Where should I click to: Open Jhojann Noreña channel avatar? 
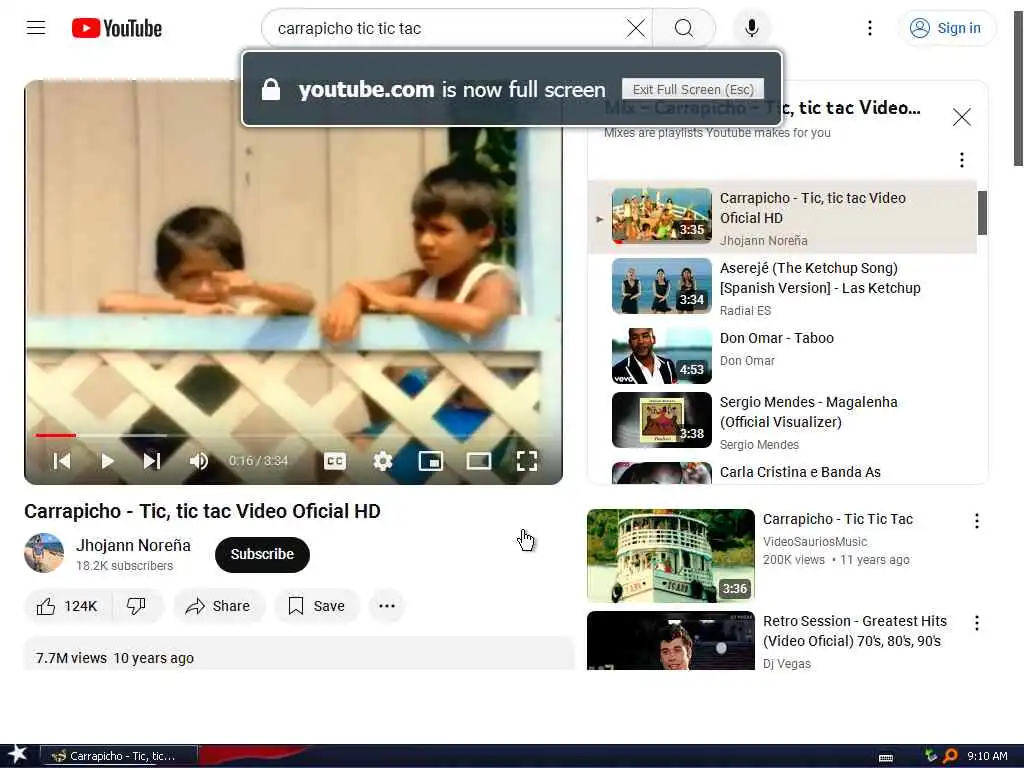coord(44,553)
